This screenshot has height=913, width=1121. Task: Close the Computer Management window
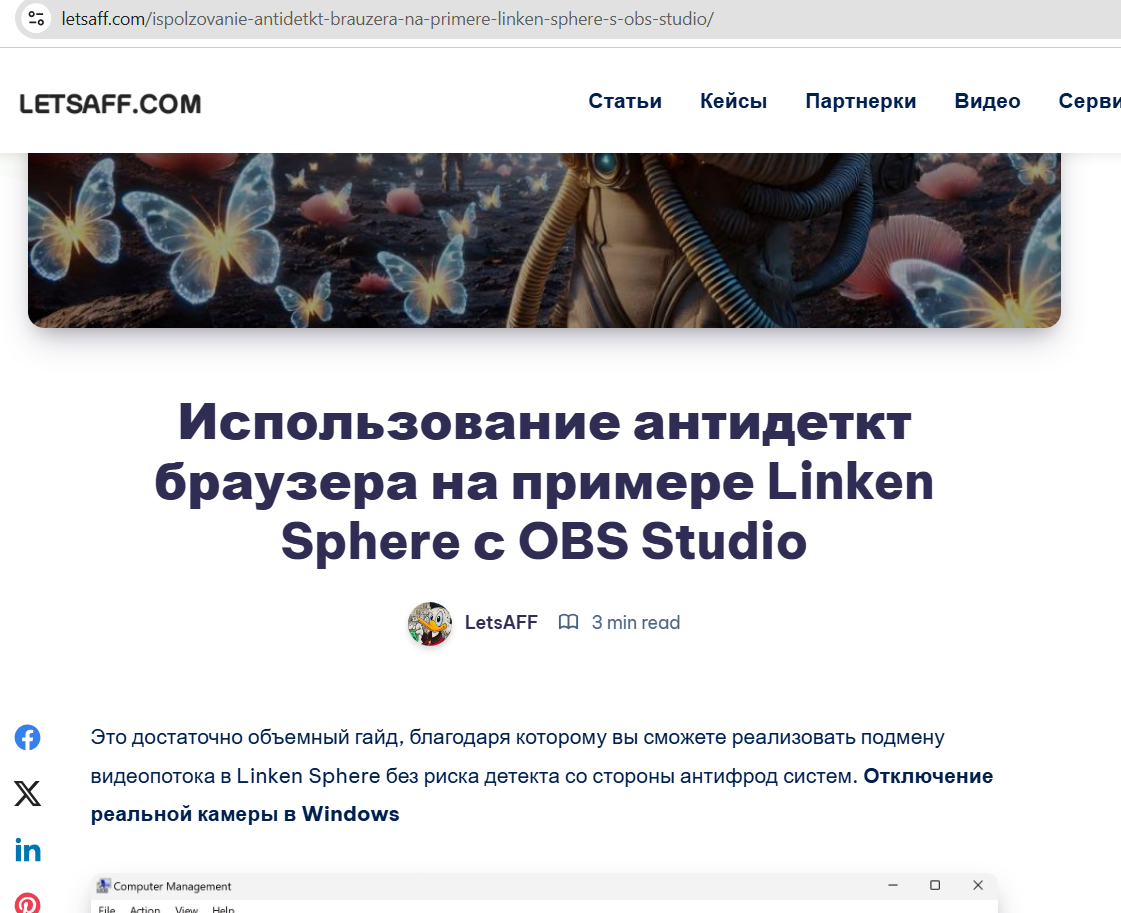[978, 885]
